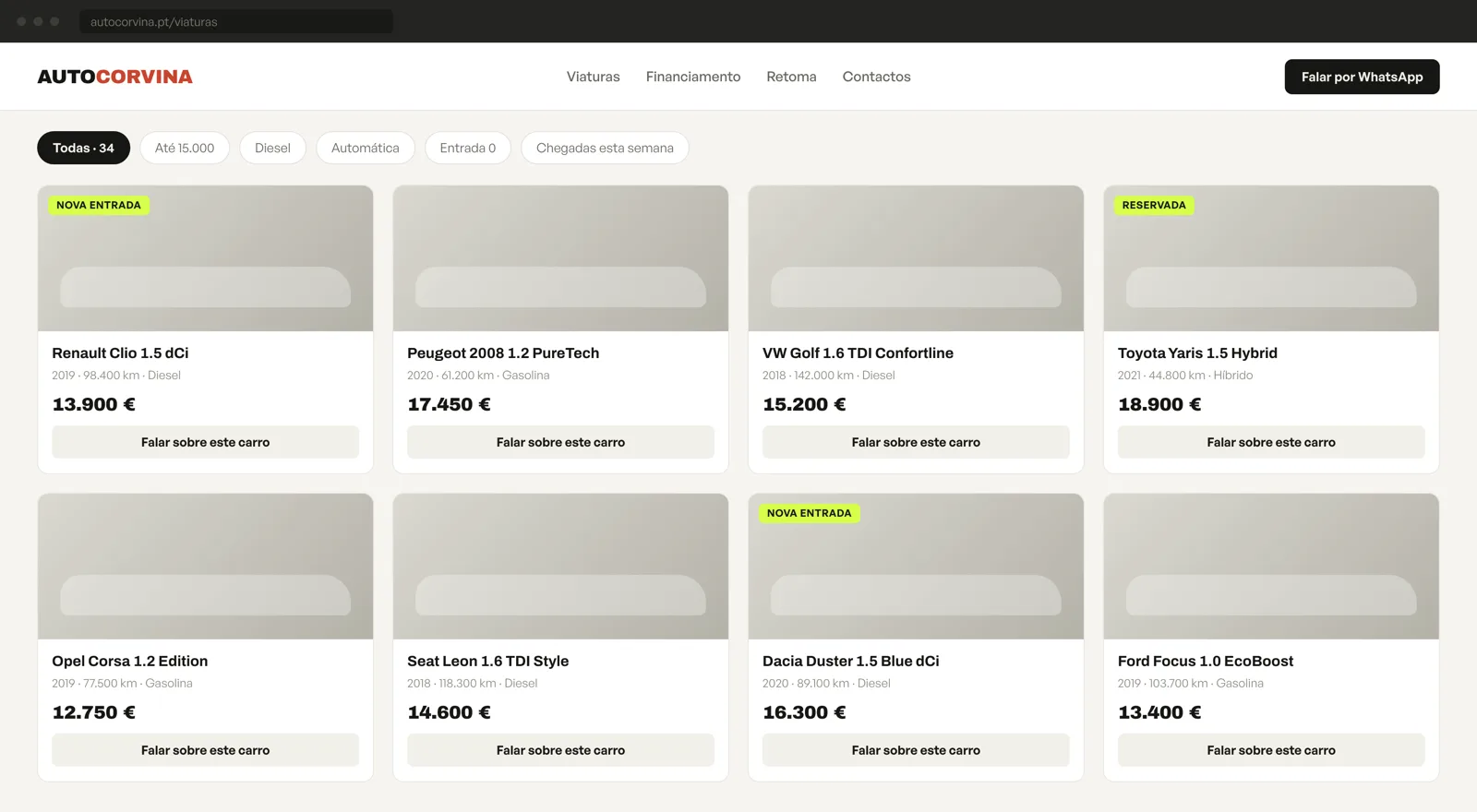The image size is (1477, 812).
Task: View the Seat Leon car image
Action: click(x=560, y=567)
